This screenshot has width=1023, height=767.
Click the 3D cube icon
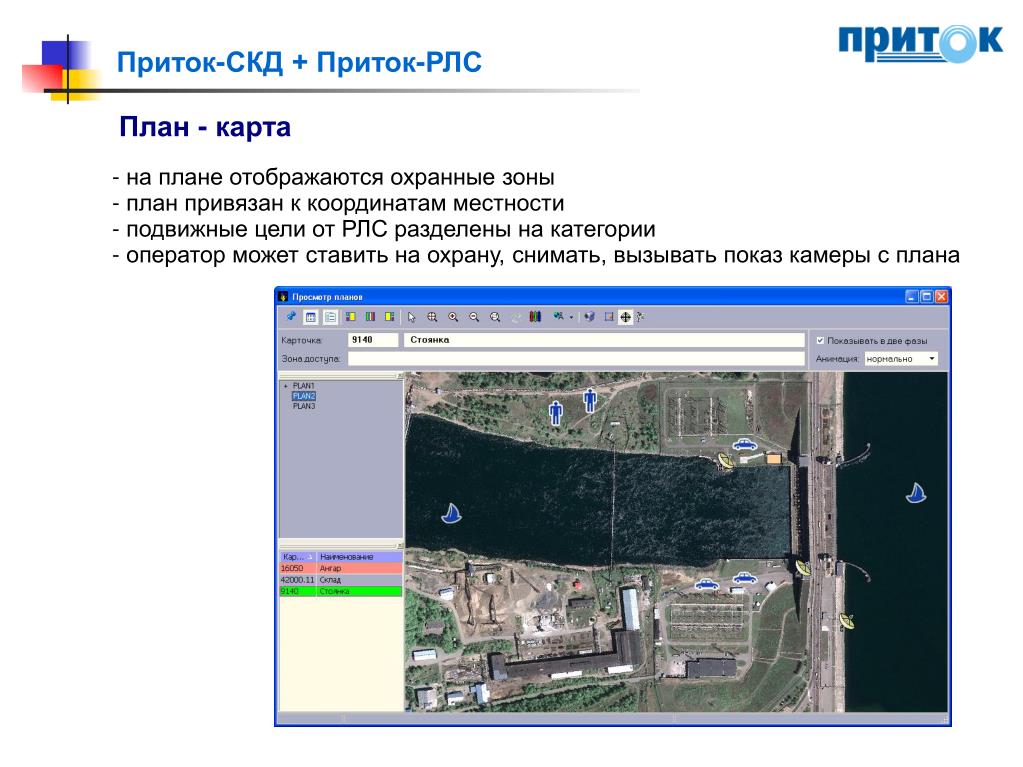point(590,317)
